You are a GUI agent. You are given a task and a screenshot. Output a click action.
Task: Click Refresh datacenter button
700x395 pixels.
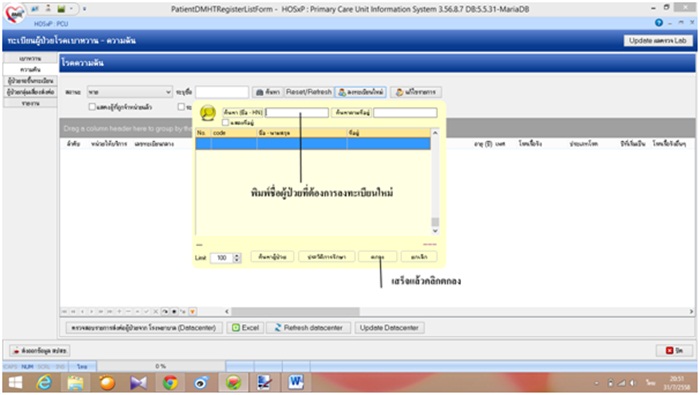click(x=308, y=328)
